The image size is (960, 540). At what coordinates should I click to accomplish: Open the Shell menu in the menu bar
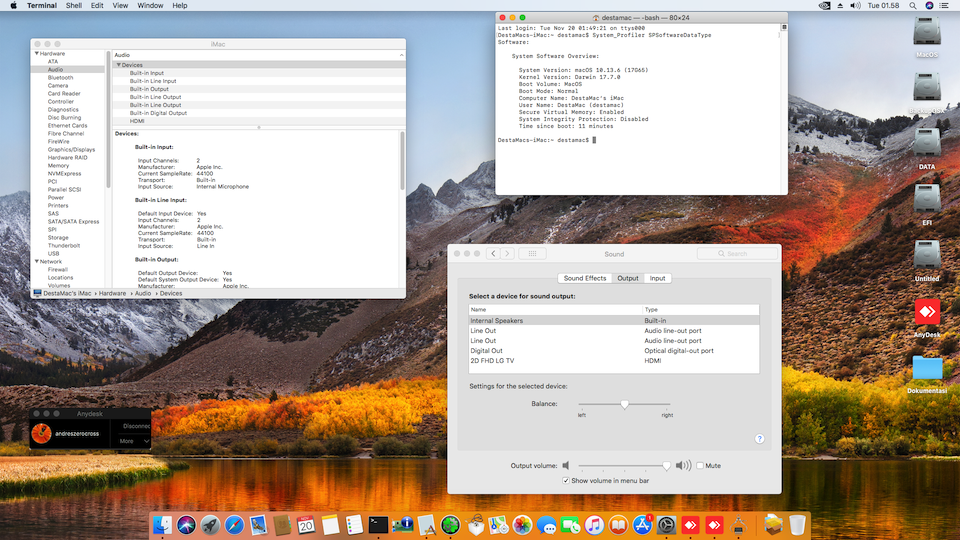(x=74, y=5)
